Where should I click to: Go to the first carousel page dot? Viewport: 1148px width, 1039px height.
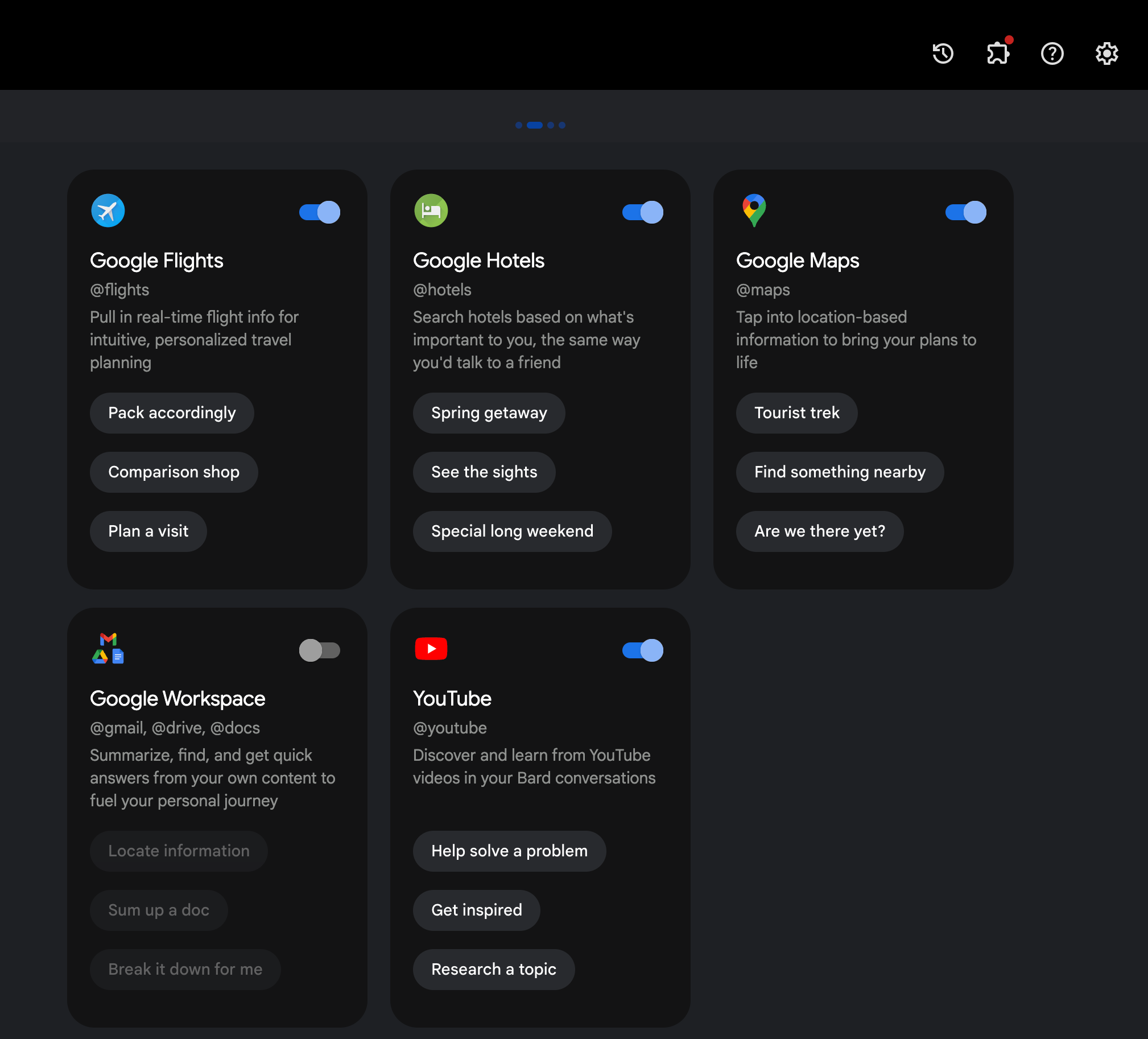[519, 125]
